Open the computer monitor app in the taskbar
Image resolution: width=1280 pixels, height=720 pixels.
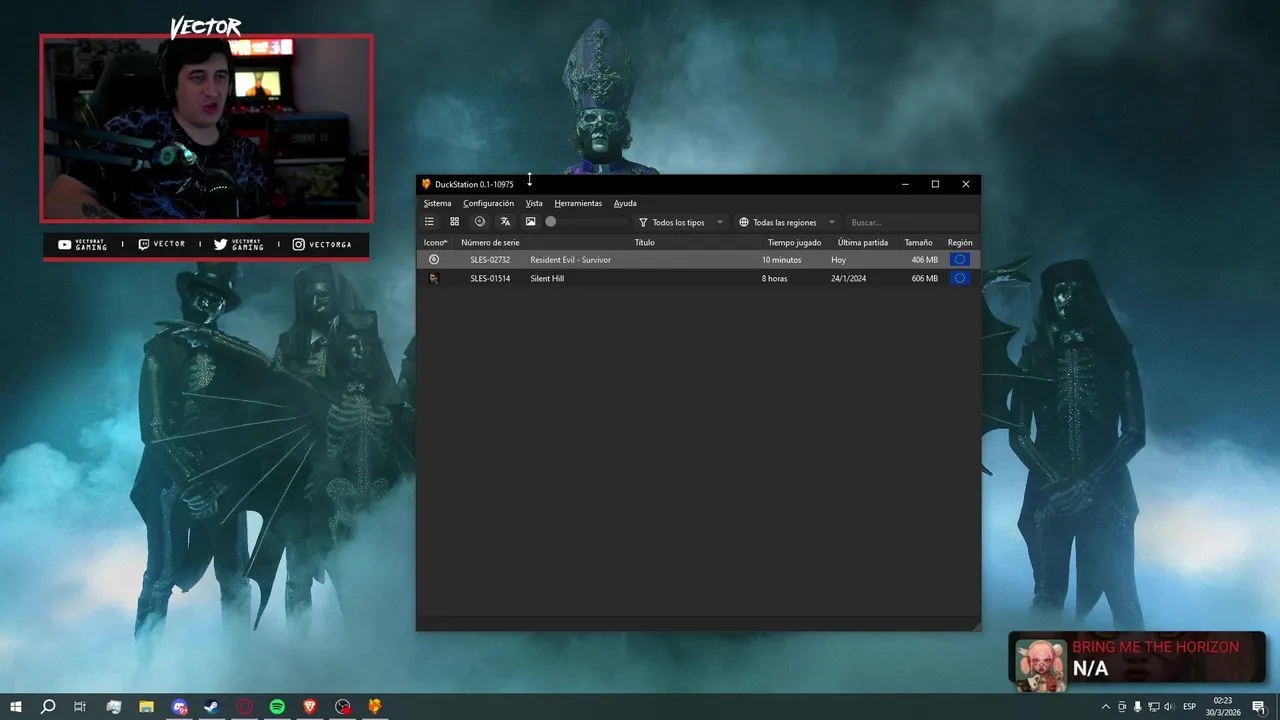114,707
